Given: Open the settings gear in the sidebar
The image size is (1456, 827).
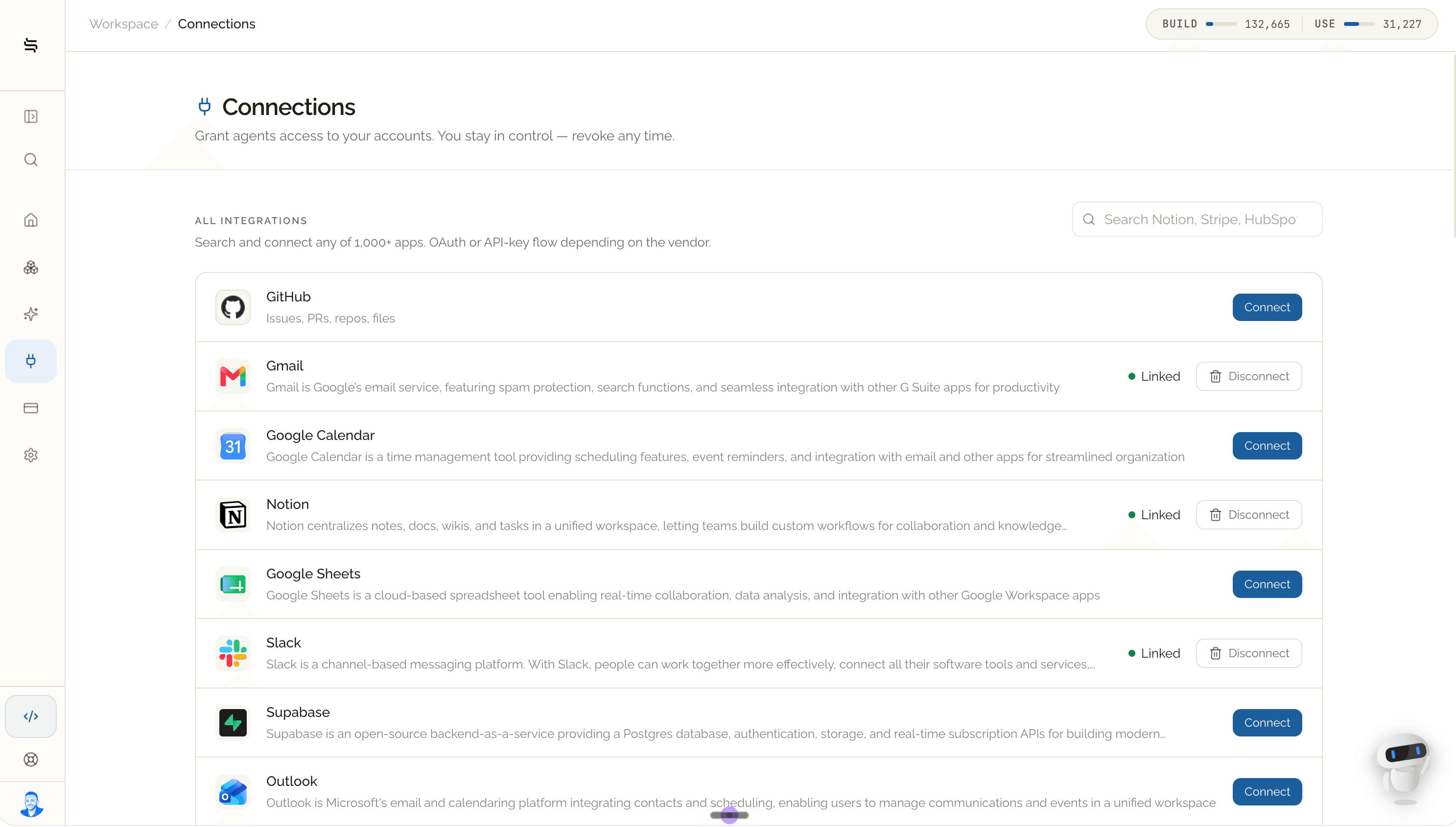Looking at the screenshot, I should pos(31,455).
